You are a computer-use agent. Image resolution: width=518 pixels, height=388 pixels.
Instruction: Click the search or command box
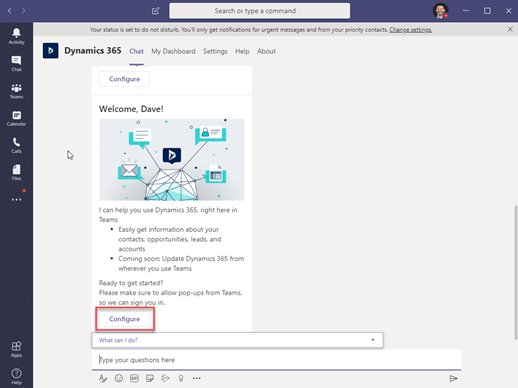[260, 11]
